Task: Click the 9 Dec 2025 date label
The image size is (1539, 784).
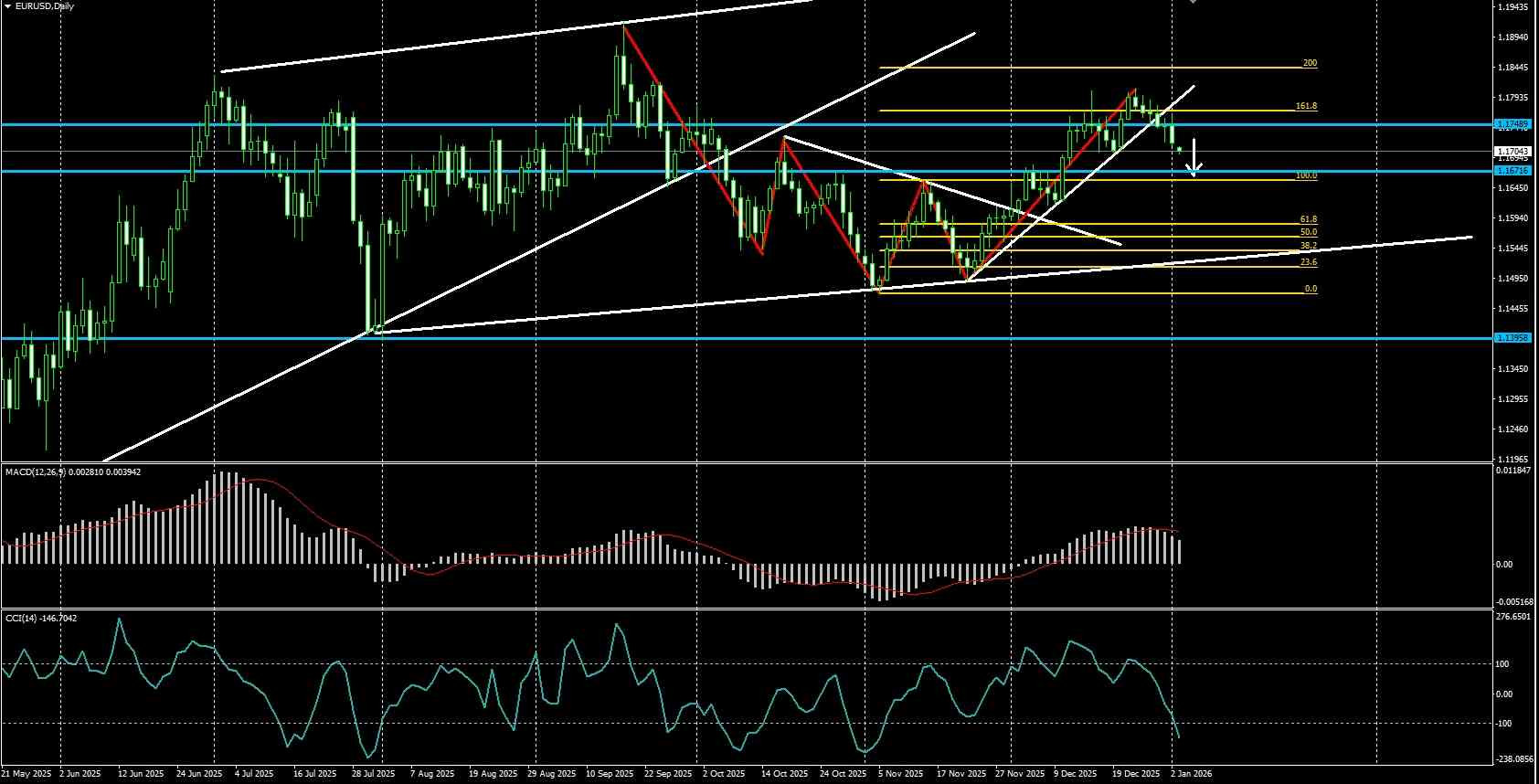Action: pyautogui.click(x=1076, y=774)
